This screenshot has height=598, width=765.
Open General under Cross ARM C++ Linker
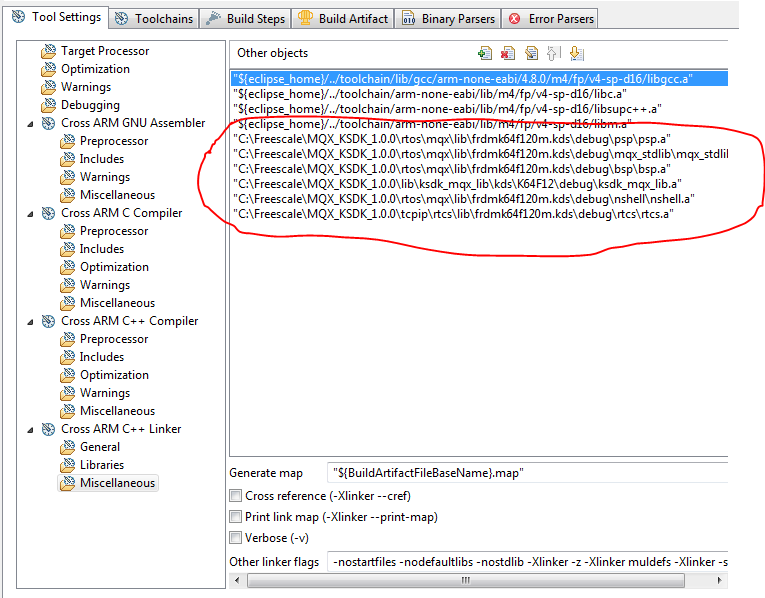pyautogui.click(x=90, y=448)
